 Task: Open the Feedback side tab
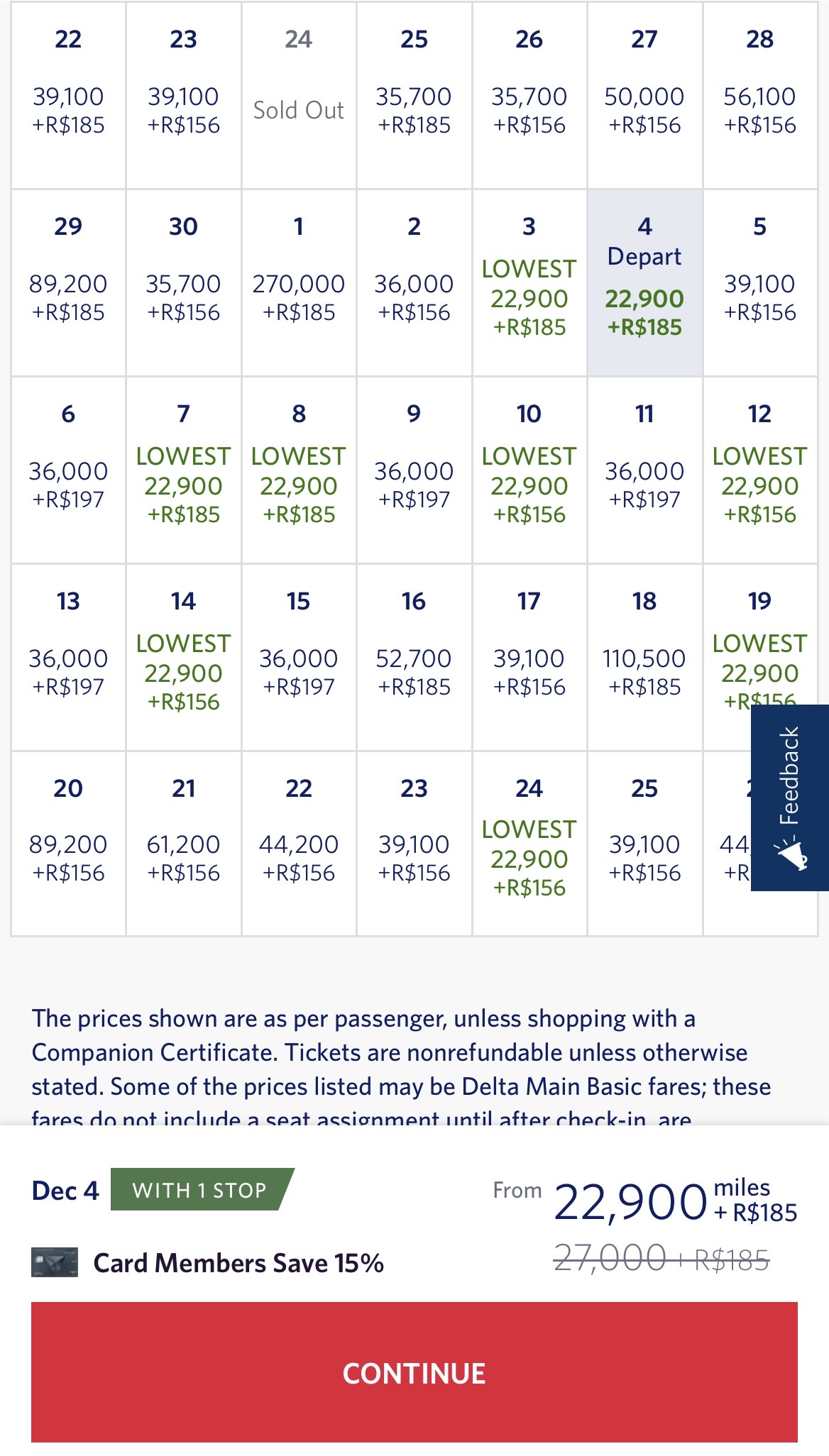(790, 798)
